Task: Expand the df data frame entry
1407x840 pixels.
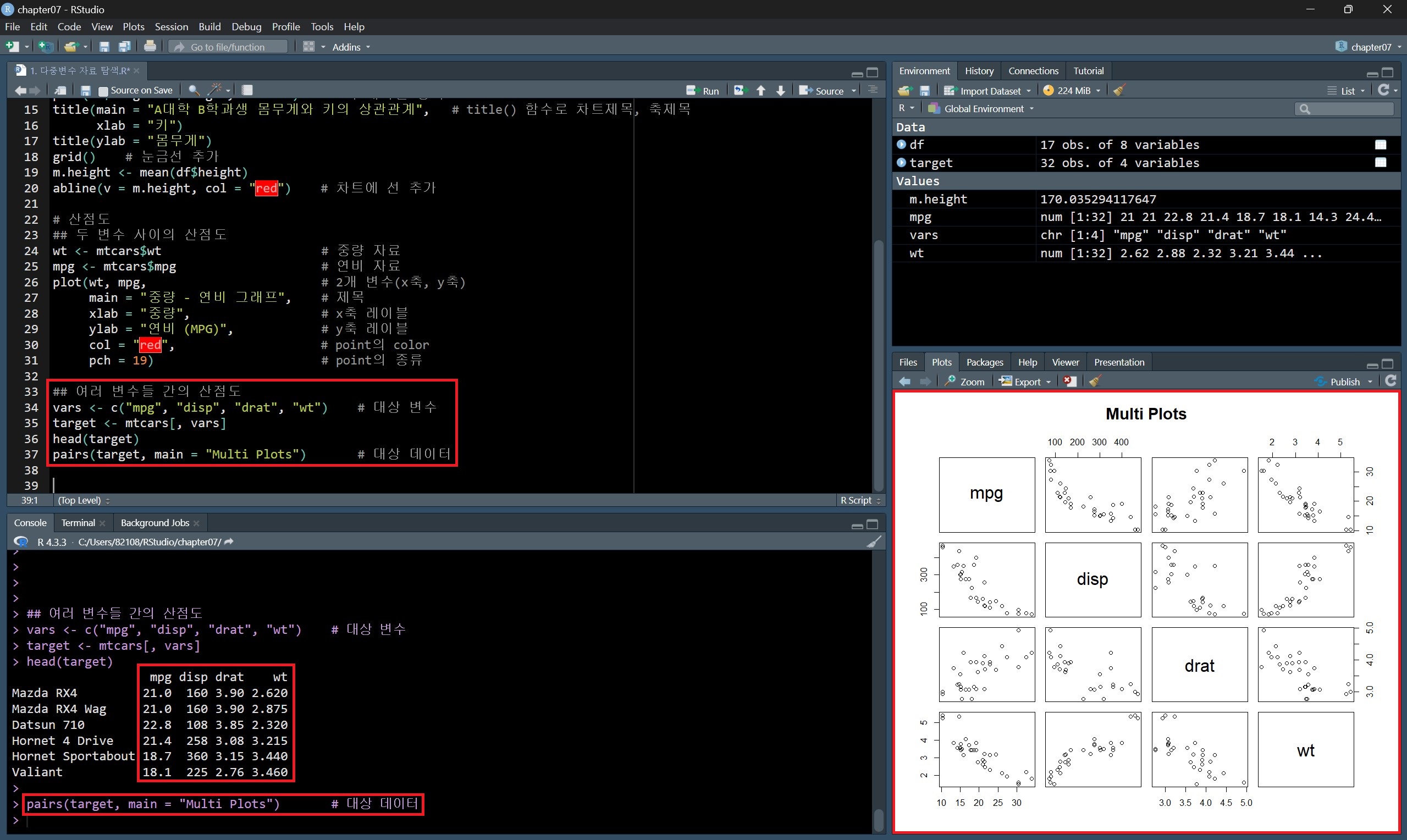Action: [x=902, y=145]
